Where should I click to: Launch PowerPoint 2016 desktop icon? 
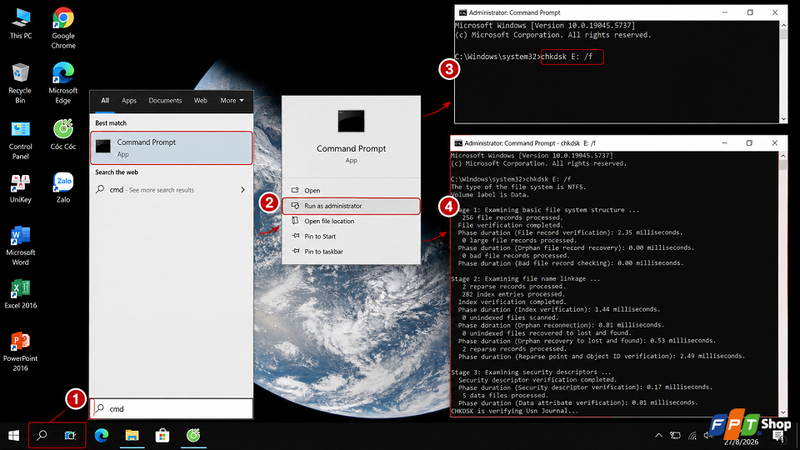20,351
